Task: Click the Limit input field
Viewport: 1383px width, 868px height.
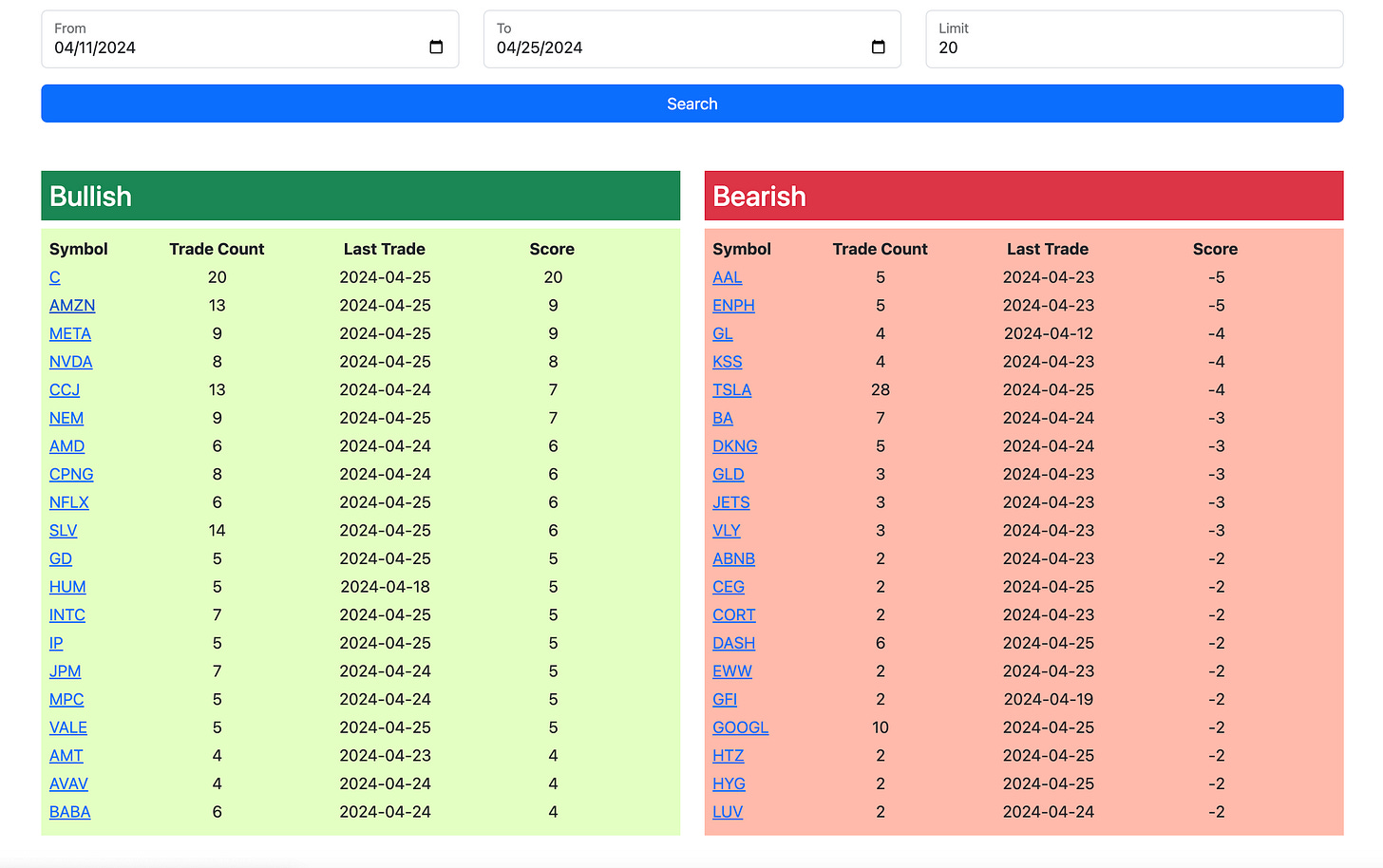Action: 1134,39
